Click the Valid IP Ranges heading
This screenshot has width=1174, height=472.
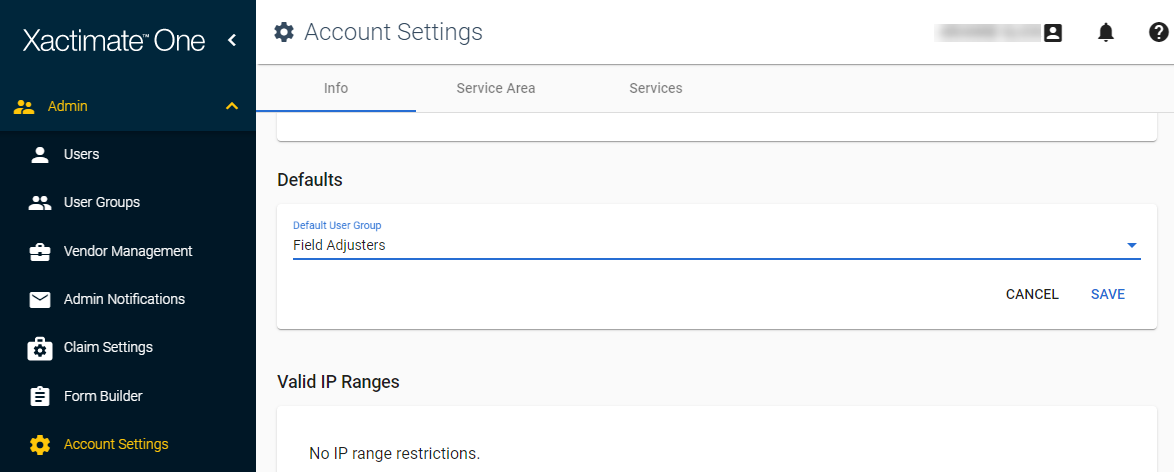(338, 382)
